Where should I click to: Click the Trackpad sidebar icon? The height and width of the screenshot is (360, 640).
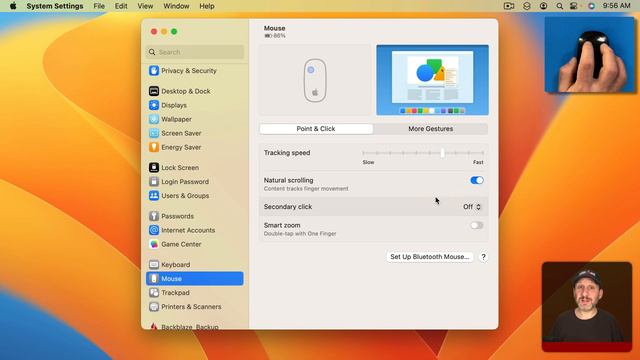click(x=154, y=292)
